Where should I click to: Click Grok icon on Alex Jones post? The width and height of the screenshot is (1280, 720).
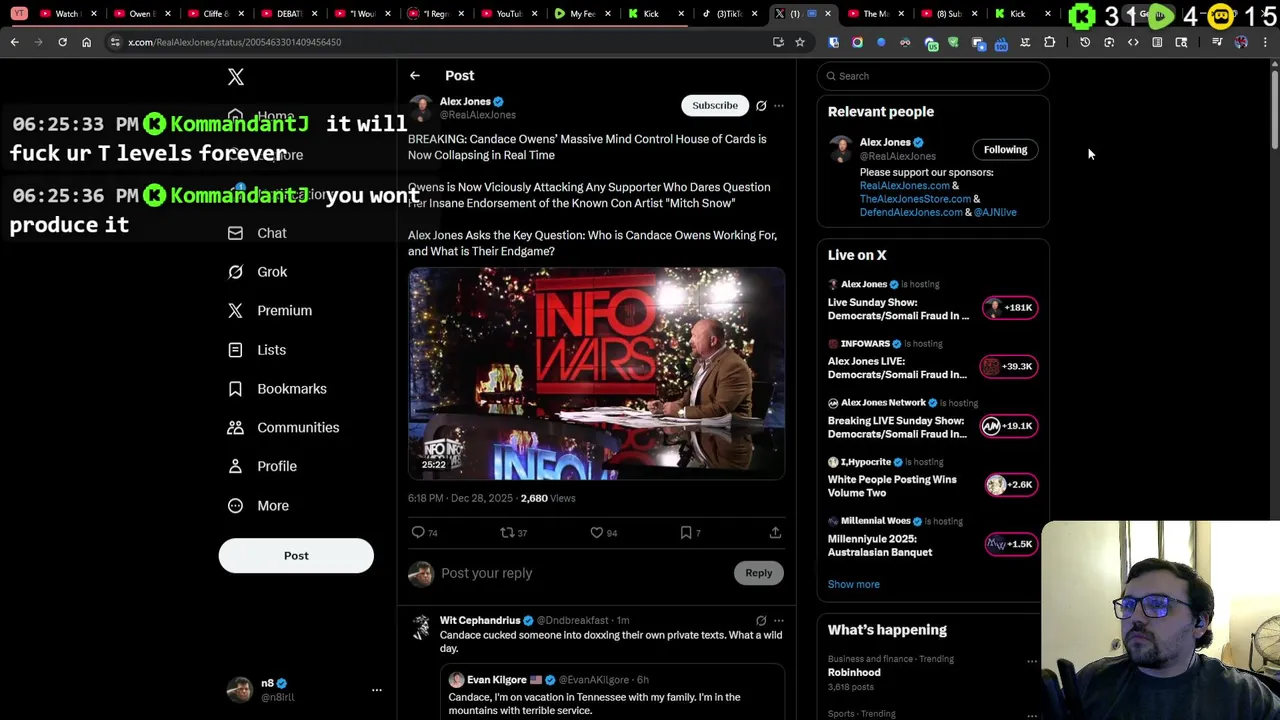761,105
